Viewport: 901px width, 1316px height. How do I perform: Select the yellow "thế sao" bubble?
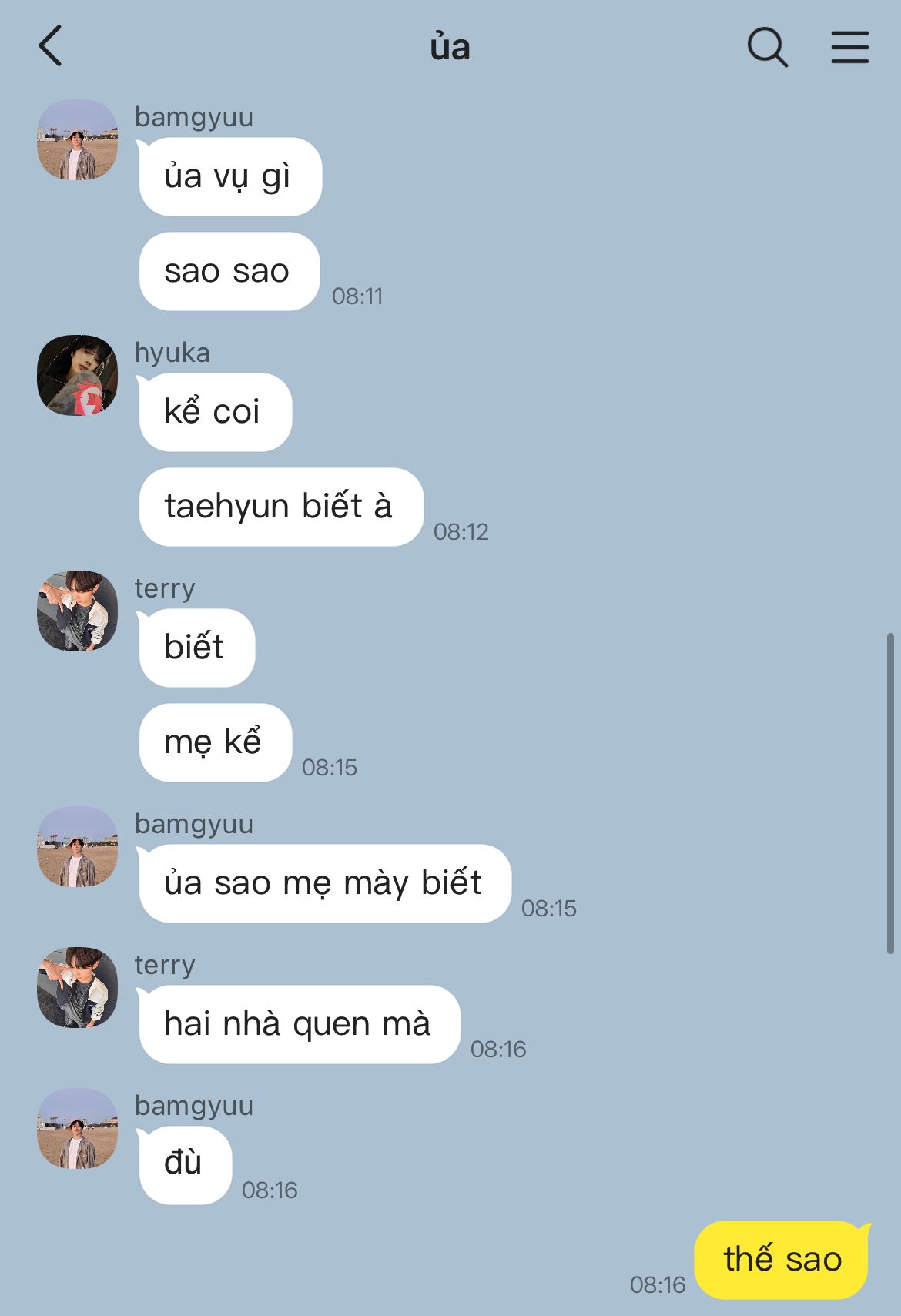[782, 1260]
